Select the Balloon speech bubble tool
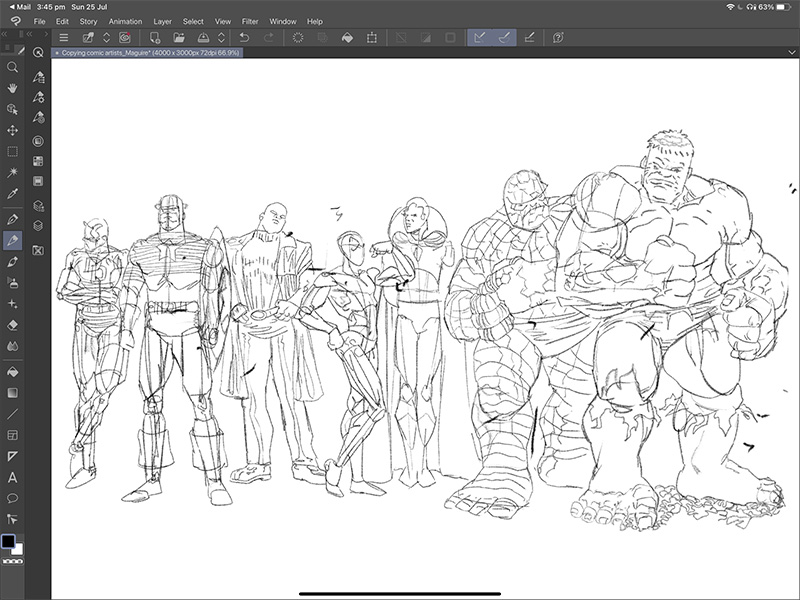 coord(12,498)
